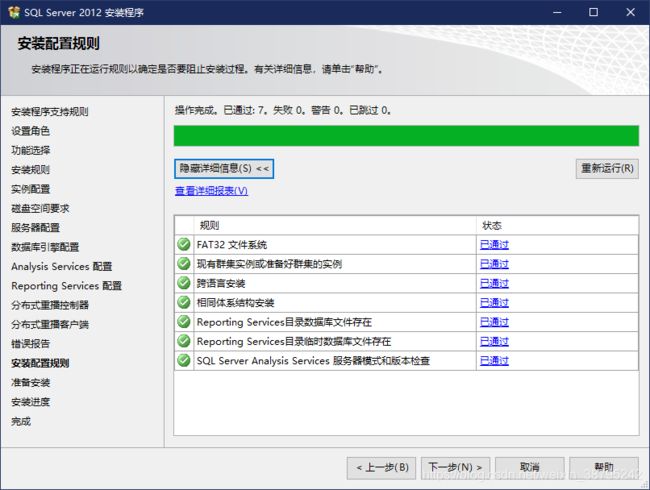Select 安装规则 step in sidebar
The width and height of the screenshot is (650, 490).
[31, 170]
